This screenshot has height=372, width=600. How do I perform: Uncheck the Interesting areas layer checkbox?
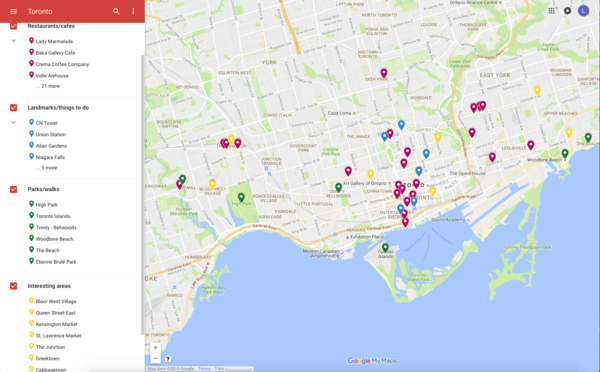[x=13, y=286]
